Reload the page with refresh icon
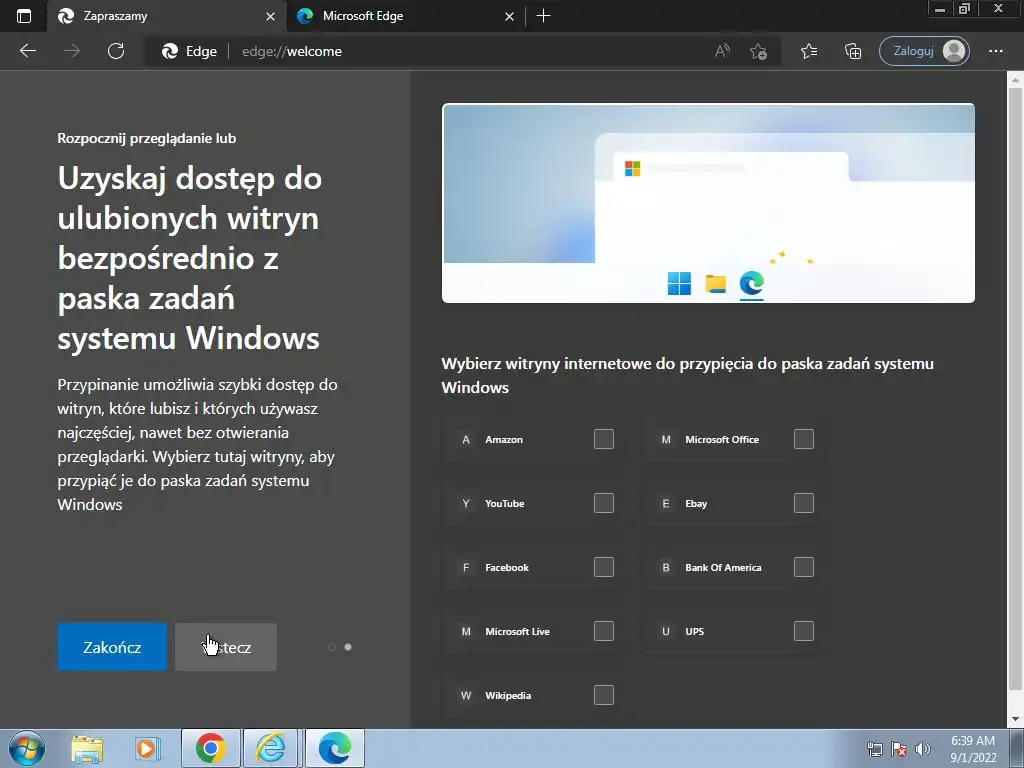The width and height of the screenshot is (1024, 768). click(x=116, y=51)
